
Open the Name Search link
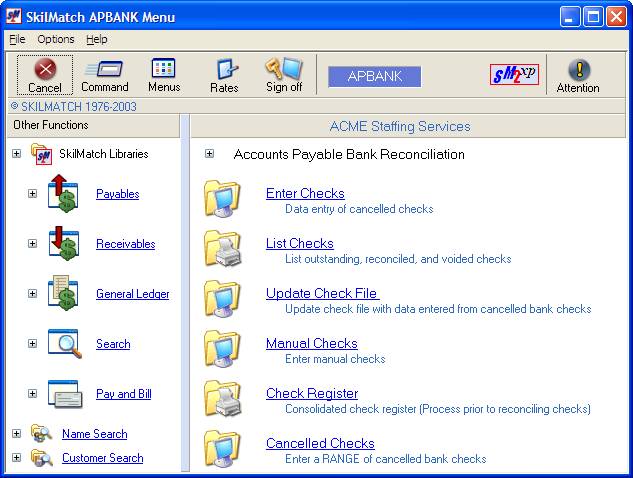94,434
